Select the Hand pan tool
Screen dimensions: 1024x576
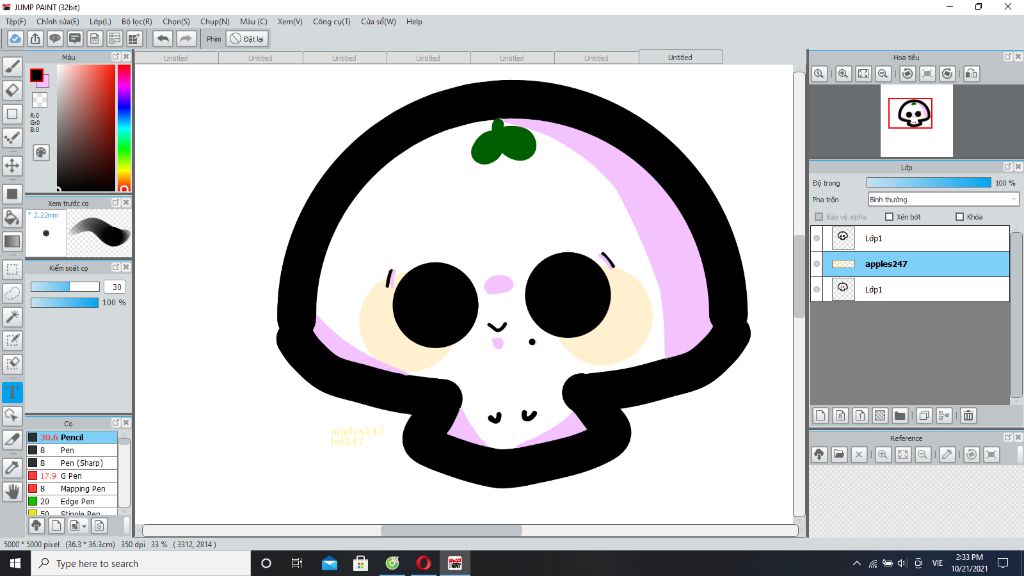coord(12,491)
